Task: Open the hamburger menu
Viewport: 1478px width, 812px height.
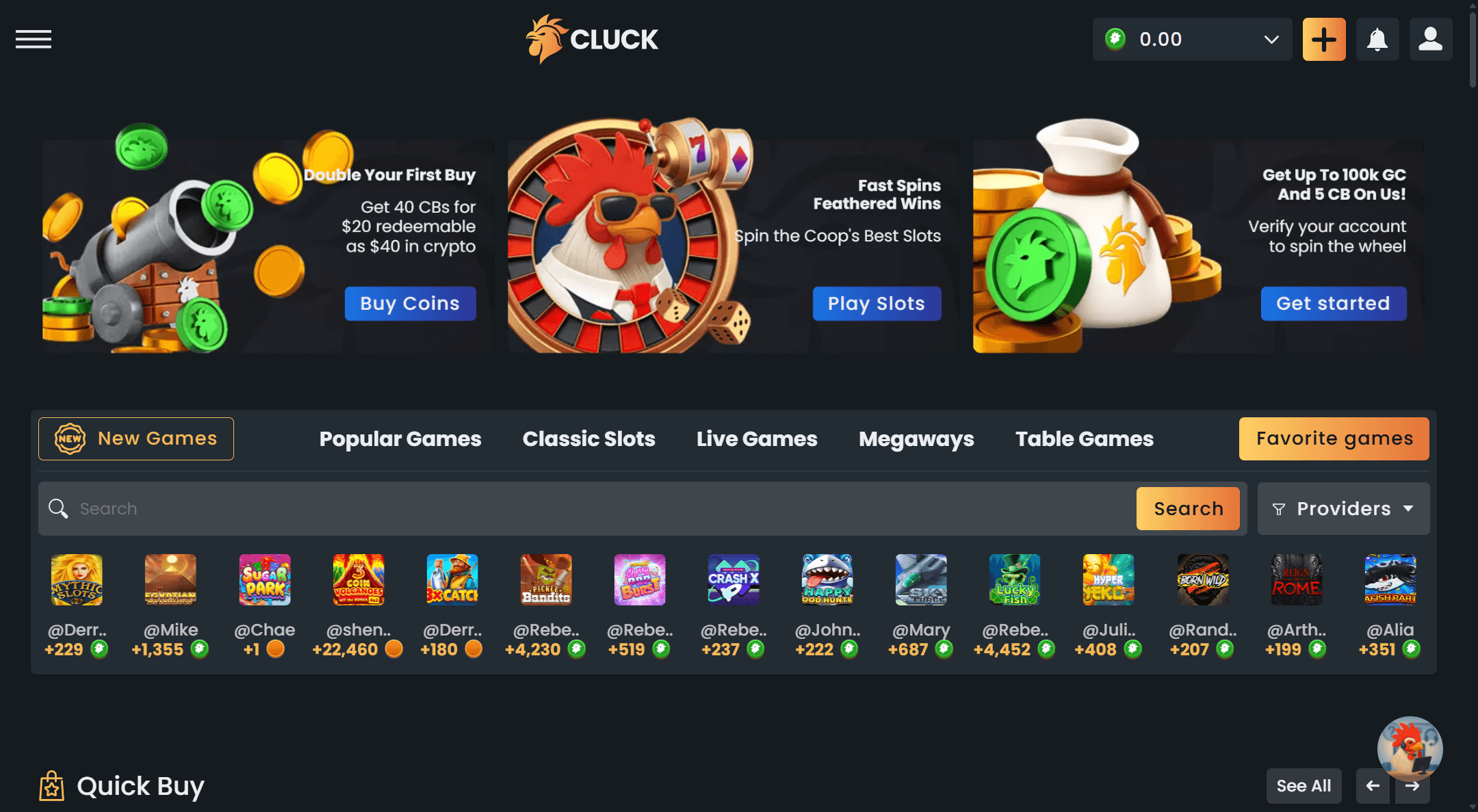Action: pyautogui.click(x=34, y=40)
